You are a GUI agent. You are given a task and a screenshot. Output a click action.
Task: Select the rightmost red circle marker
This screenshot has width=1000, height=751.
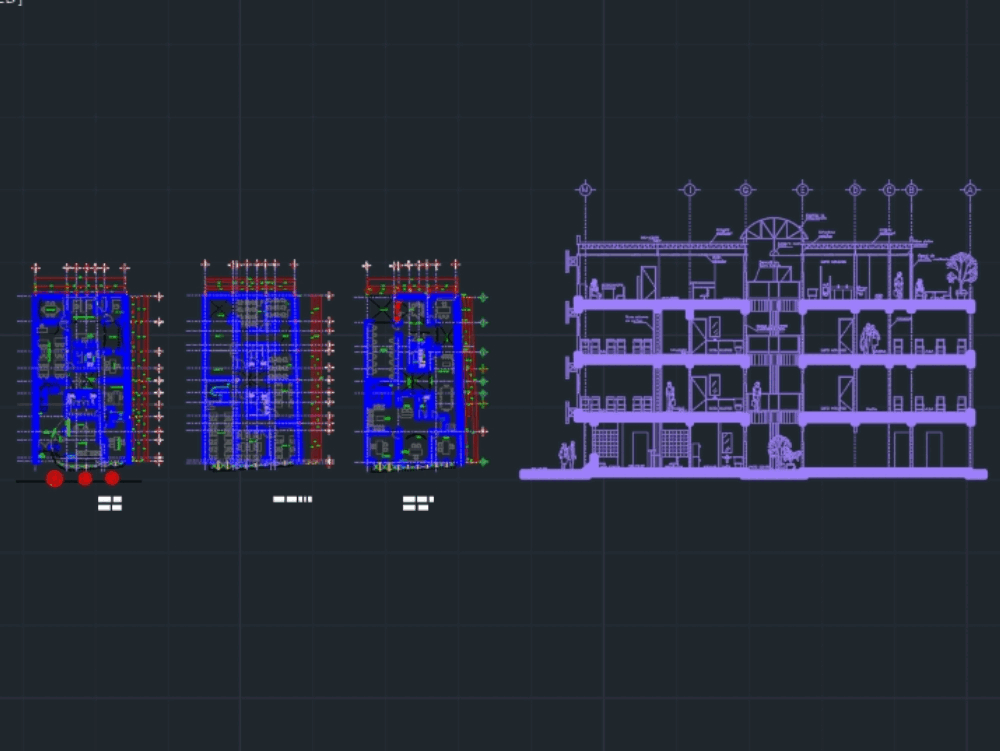tap(113, 479)
